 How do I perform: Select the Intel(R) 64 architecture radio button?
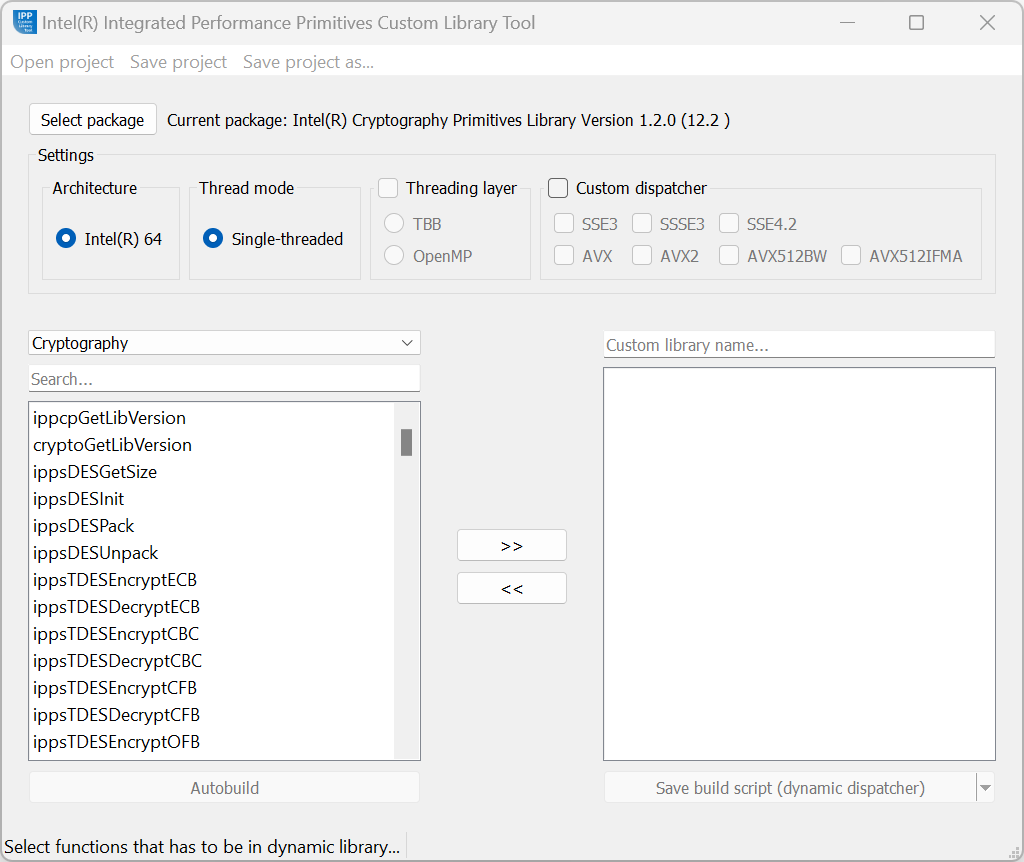(66, 239)
